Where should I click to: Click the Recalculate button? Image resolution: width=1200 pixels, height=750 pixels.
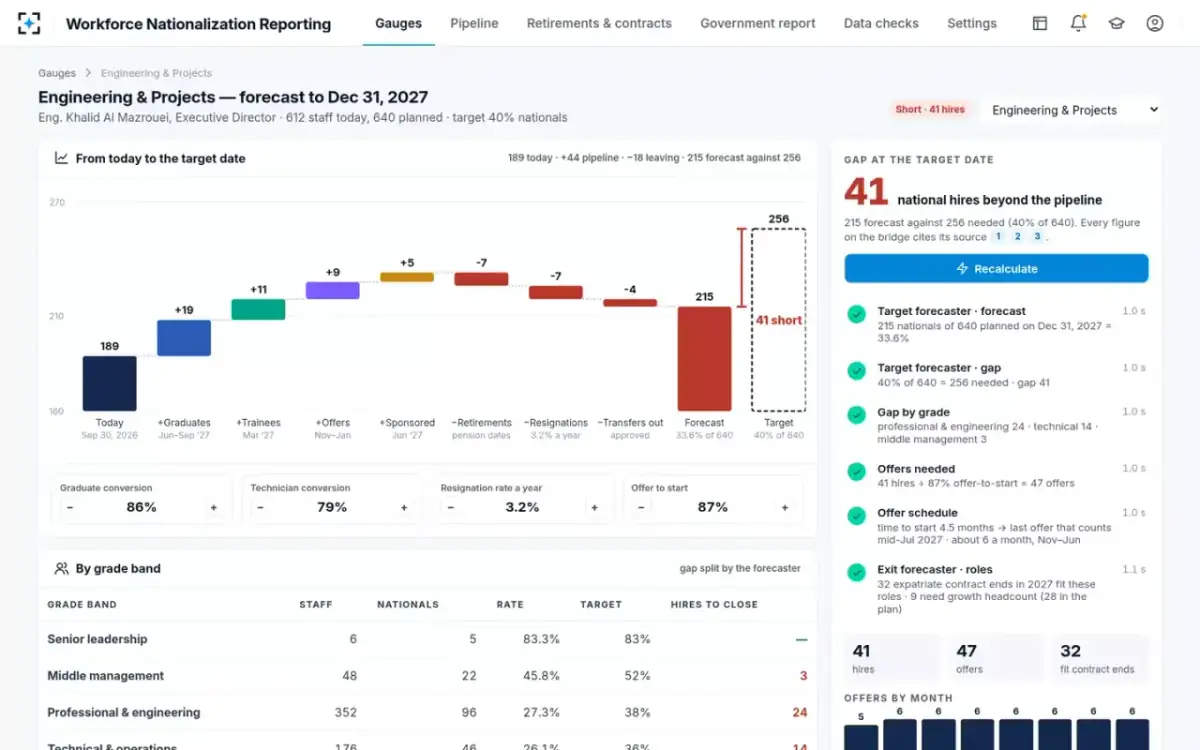tap(996, 269)
